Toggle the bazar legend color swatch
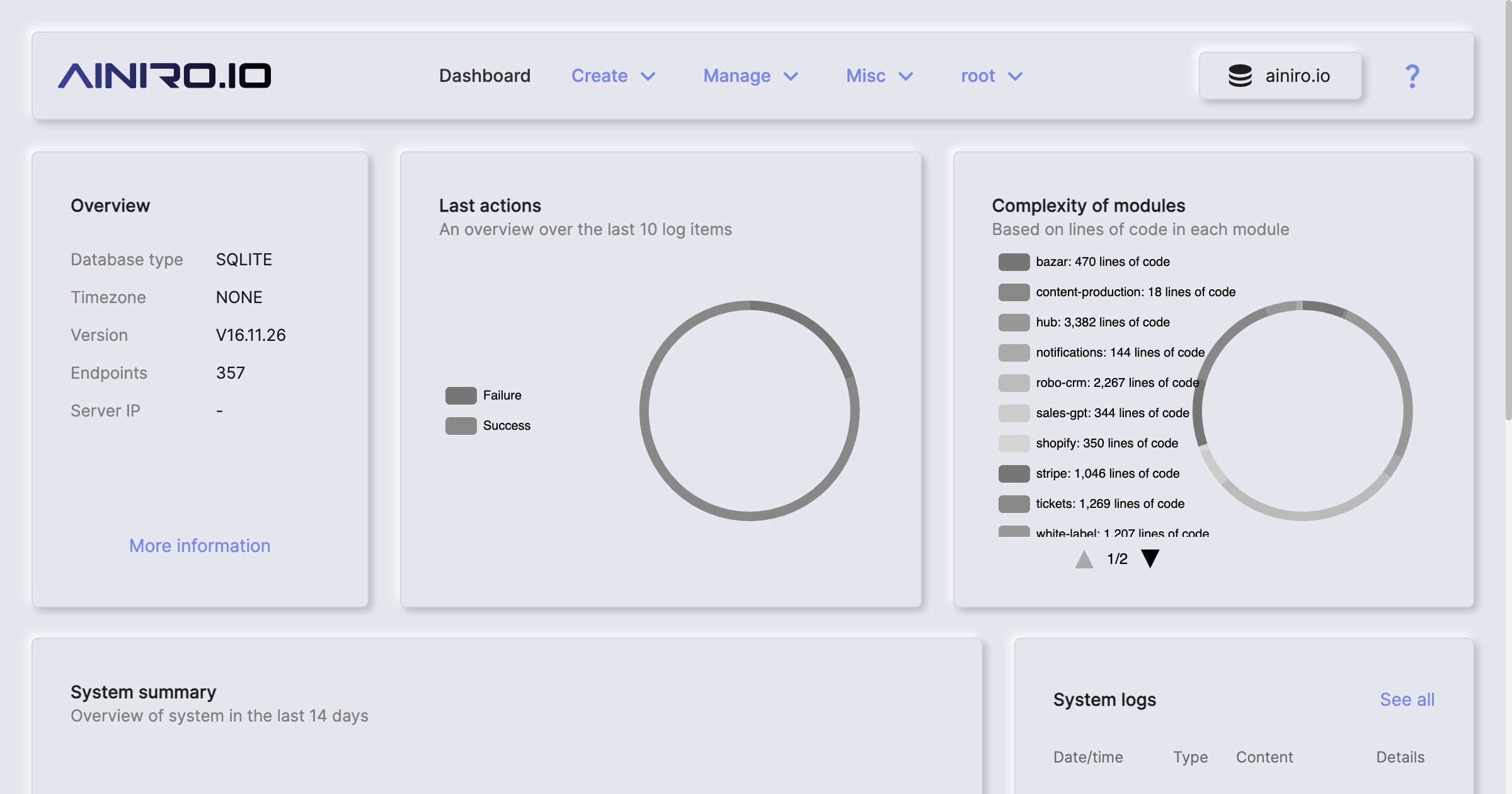1512x794 pixels. click(x=1014, y=262)
